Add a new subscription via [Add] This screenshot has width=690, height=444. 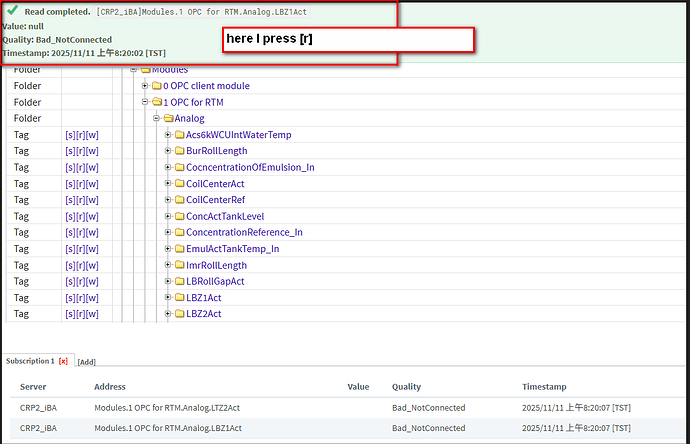coord(87,362)
